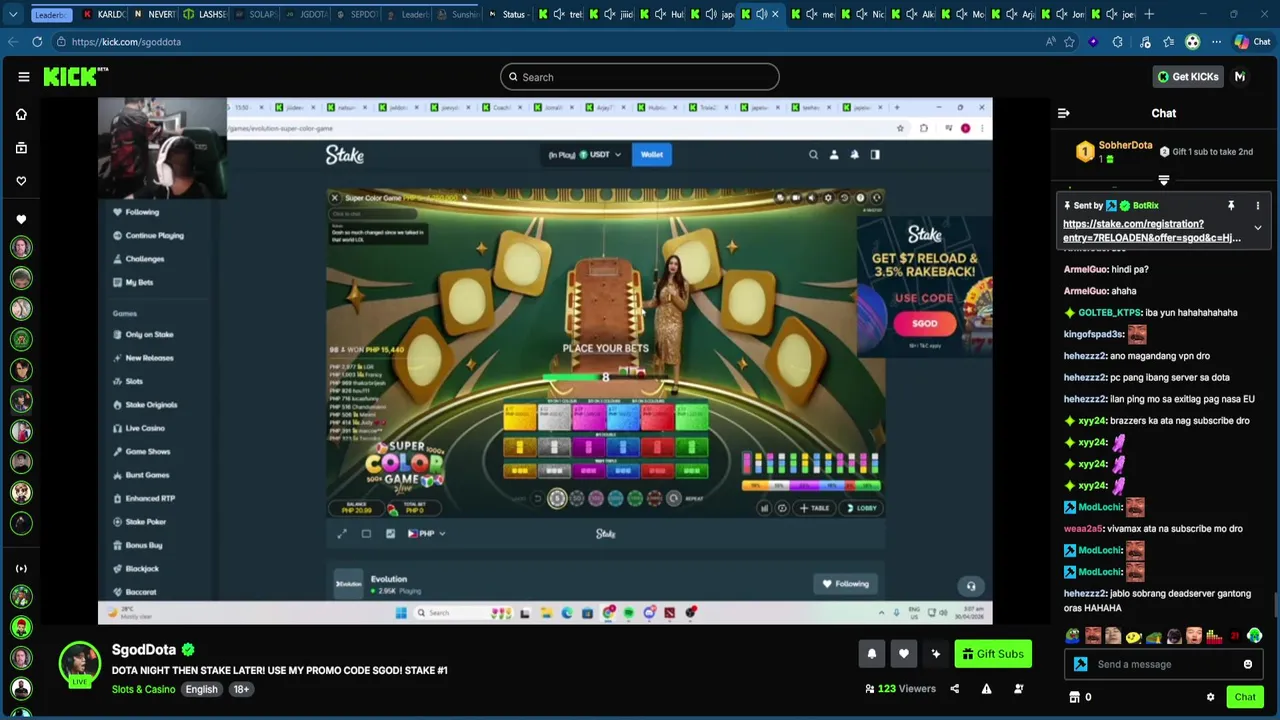Viewport: 1280px width, 720px height.
Task: Open the Following heart icon in the sidebar
Action: click(21, 181)
